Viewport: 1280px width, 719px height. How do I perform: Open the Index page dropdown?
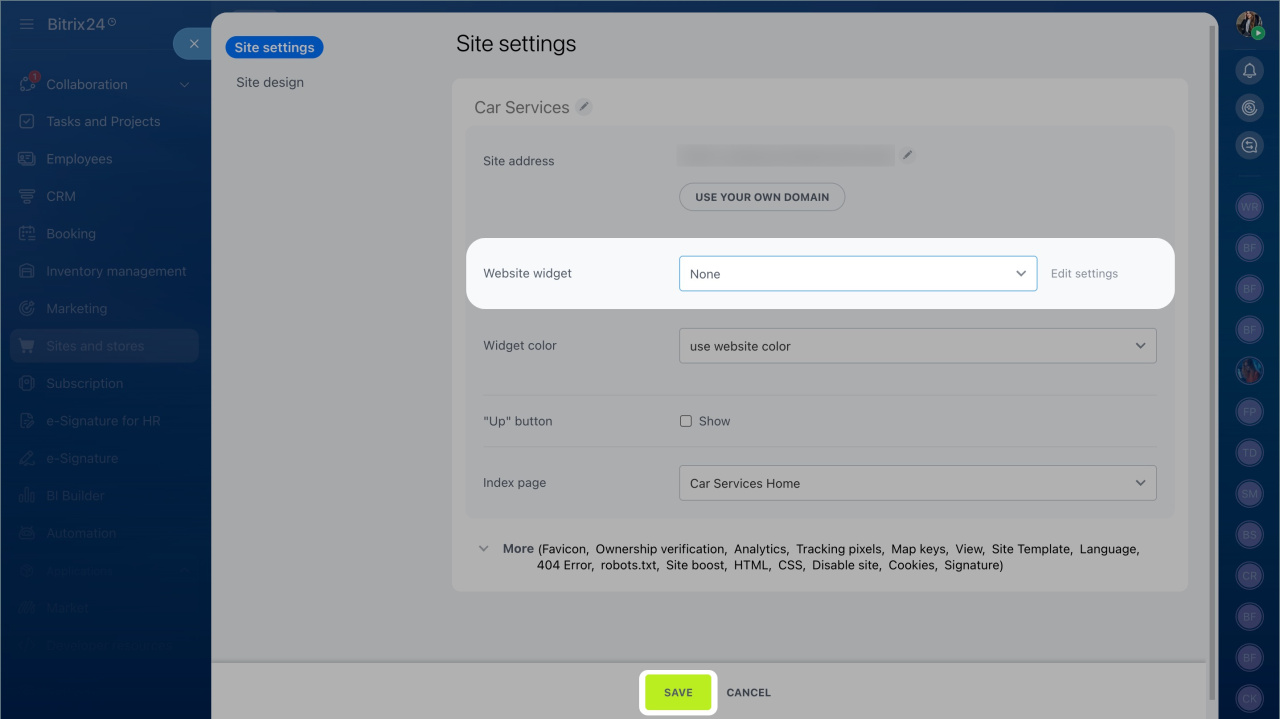tap(917, 483)
